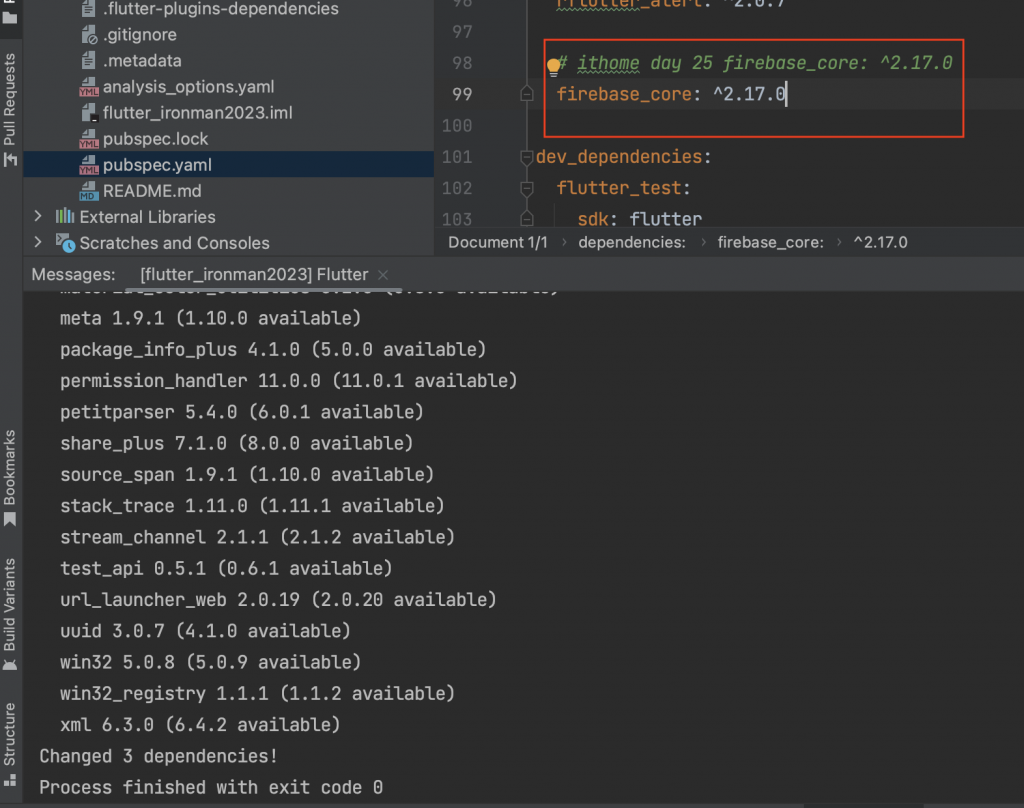
Task: Click the fold marker on line 99
Action: click(x=526, y=94)
